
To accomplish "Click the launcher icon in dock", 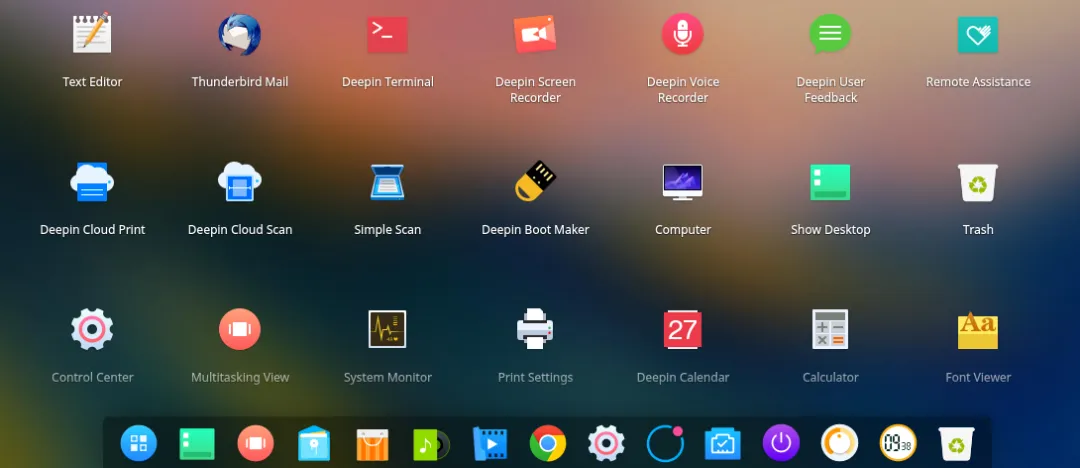I will coord(138,442).
